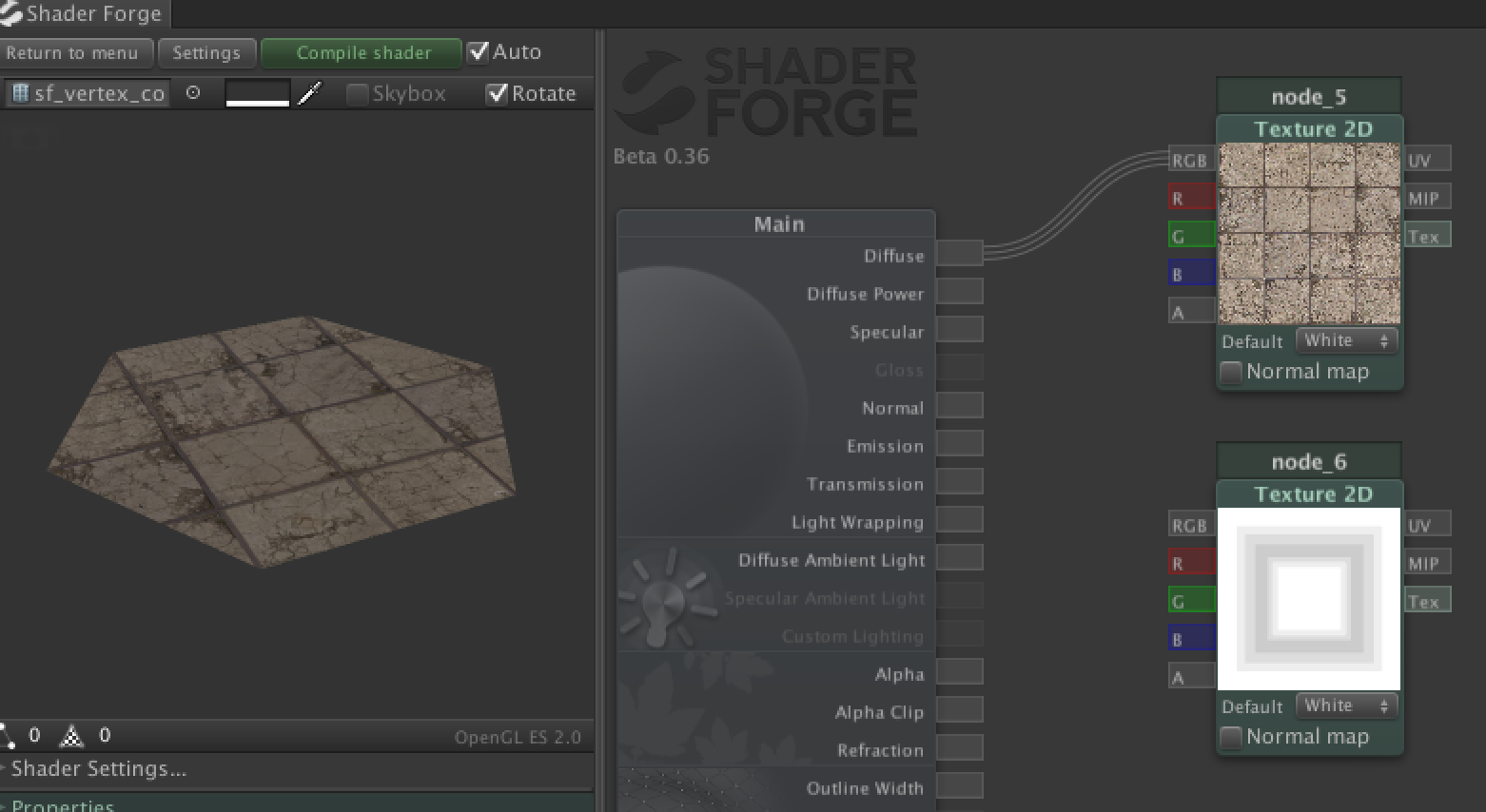
Task: Click the node_6 Texture 2D title bar
Action: click(x=1311, y=493)
